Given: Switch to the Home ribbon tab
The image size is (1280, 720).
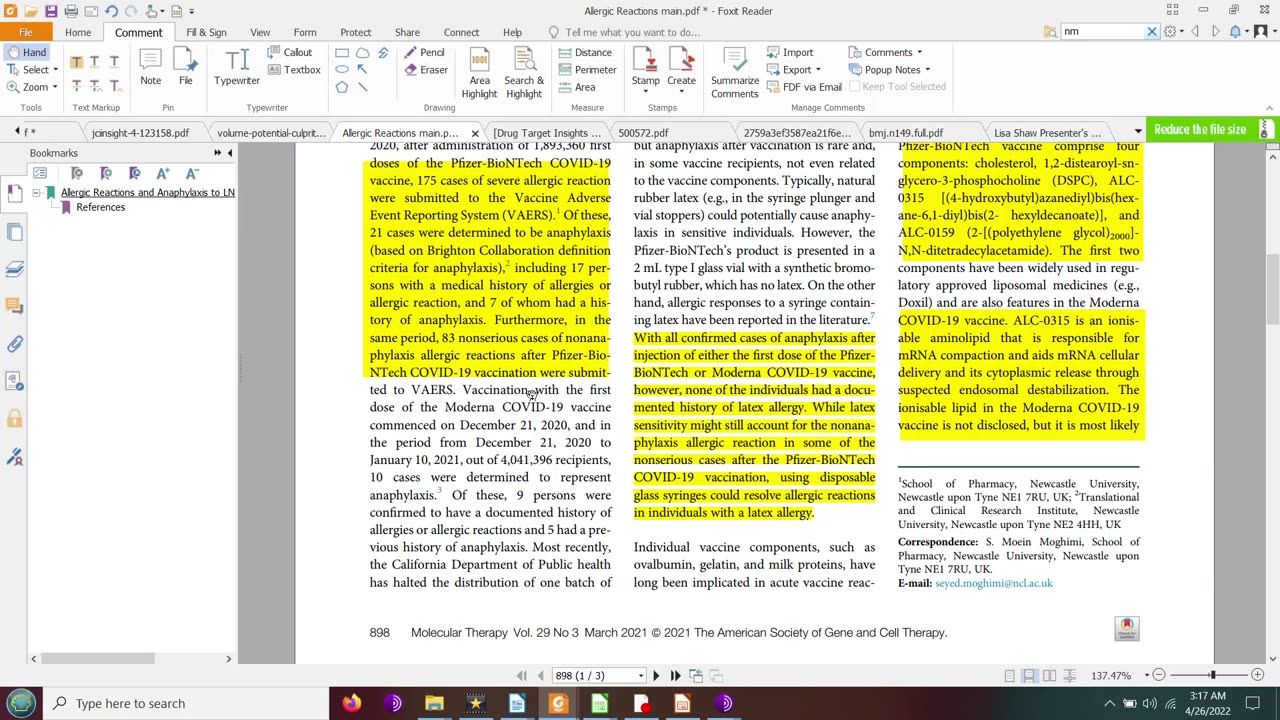Looking at the screenshot, I should (x=78, y=32).
